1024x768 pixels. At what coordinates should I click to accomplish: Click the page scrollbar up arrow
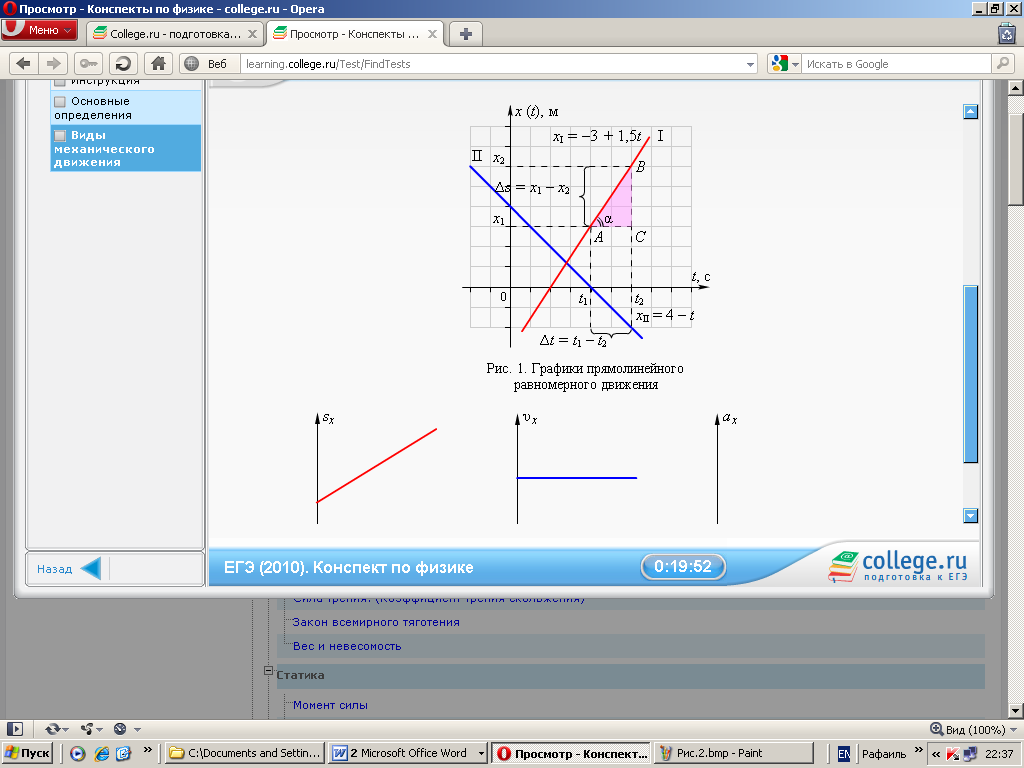pos(1016,88)
